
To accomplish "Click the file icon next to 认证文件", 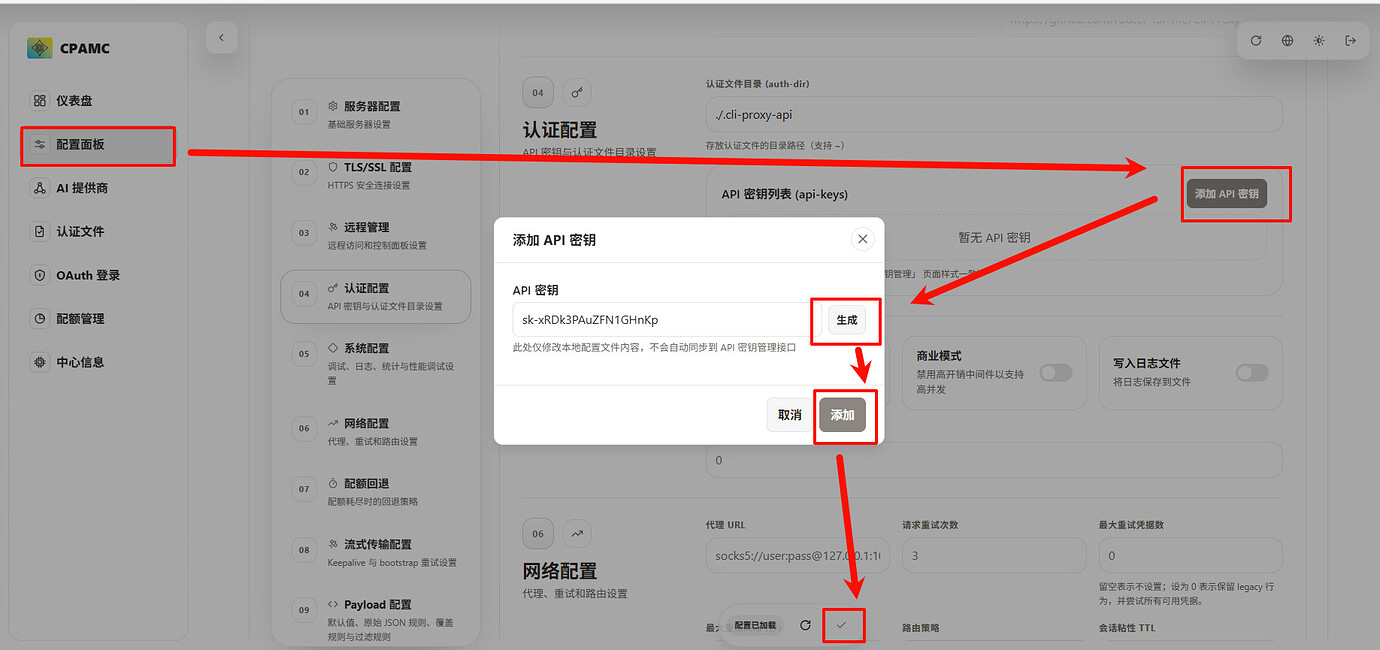I will [40, 231].
